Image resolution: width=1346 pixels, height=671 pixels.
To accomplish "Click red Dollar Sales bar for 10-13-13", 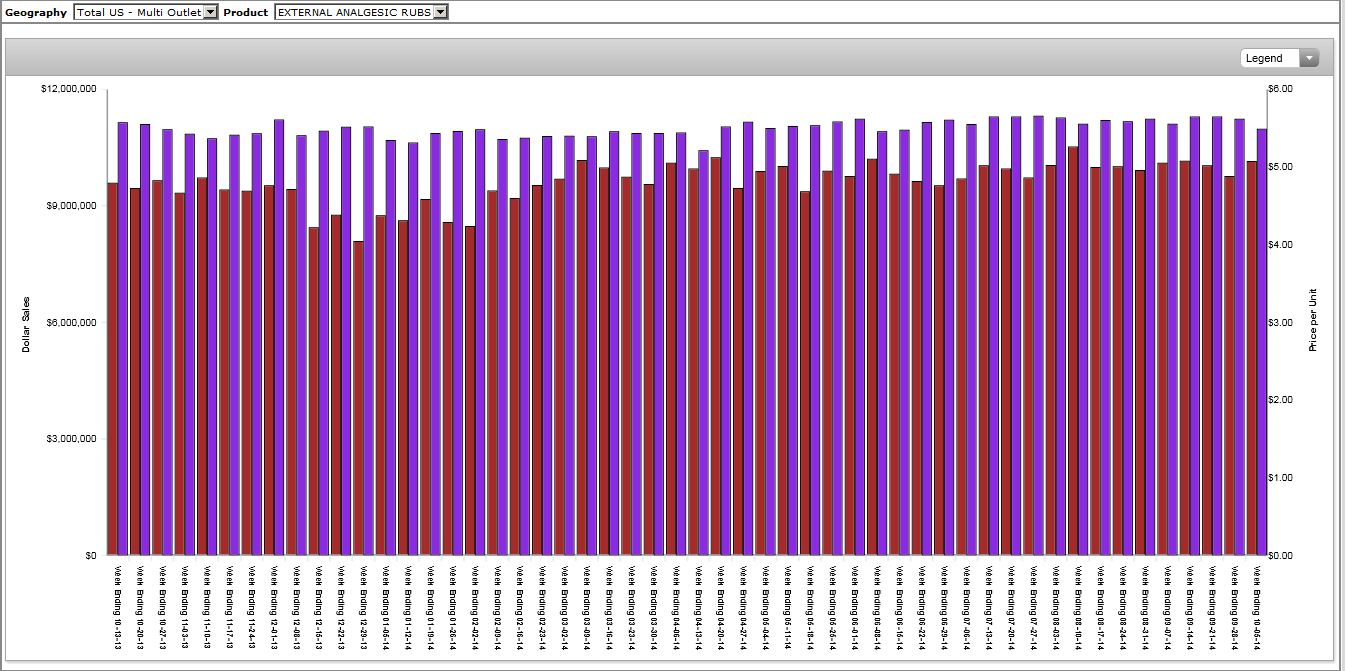I will (x=113, y=370).
